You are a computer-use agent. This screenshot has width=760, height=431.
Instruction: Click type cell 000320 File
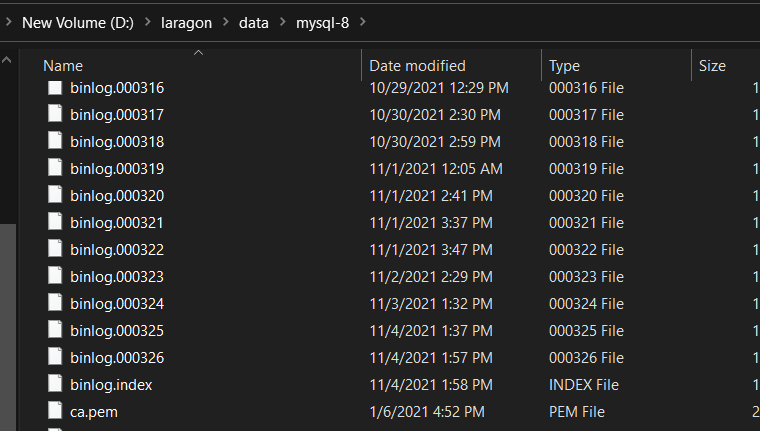click(x=586, y=196)
